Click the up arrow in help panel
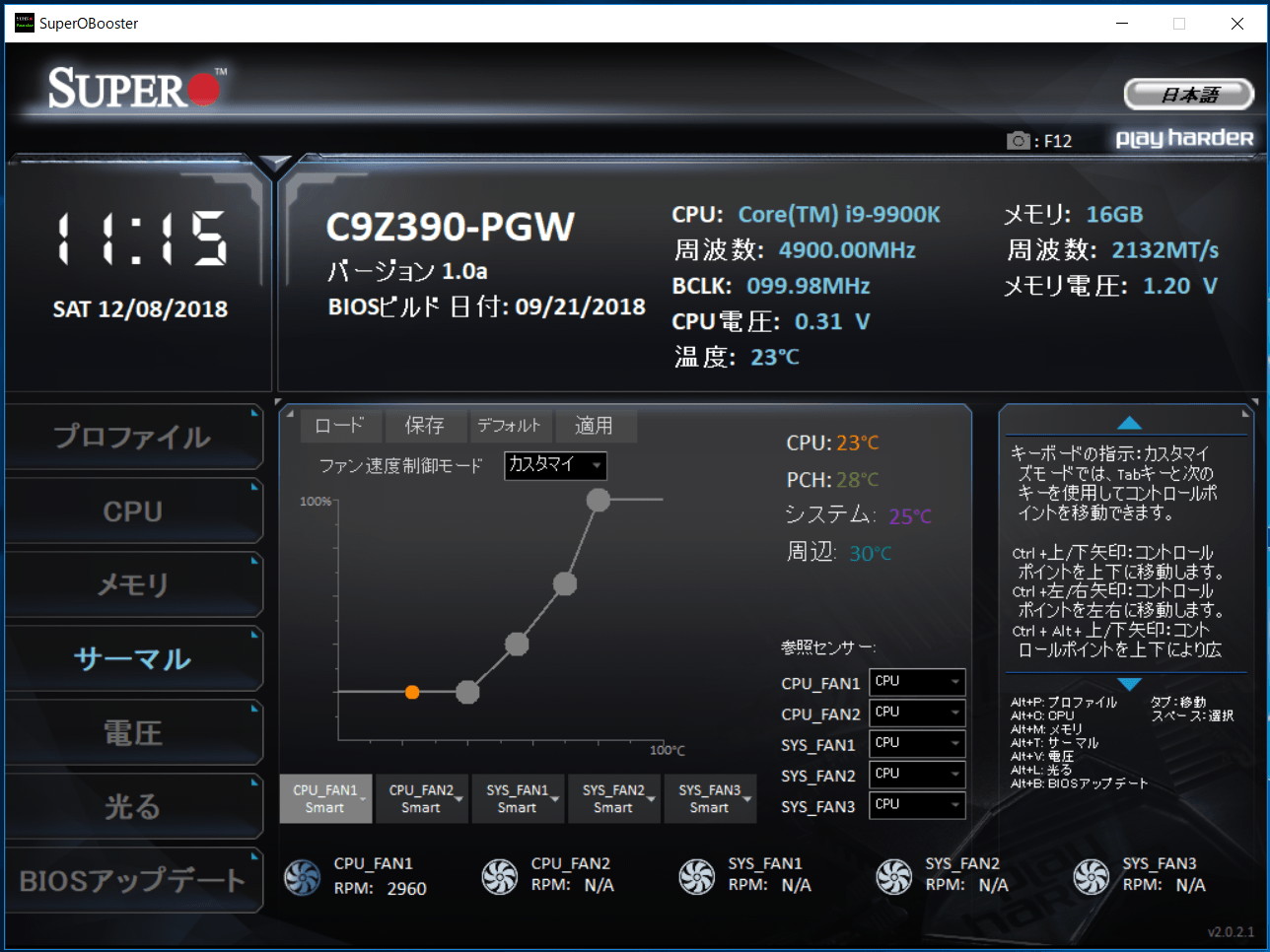Viewport: 1270px width, 952px height. 1130,423
